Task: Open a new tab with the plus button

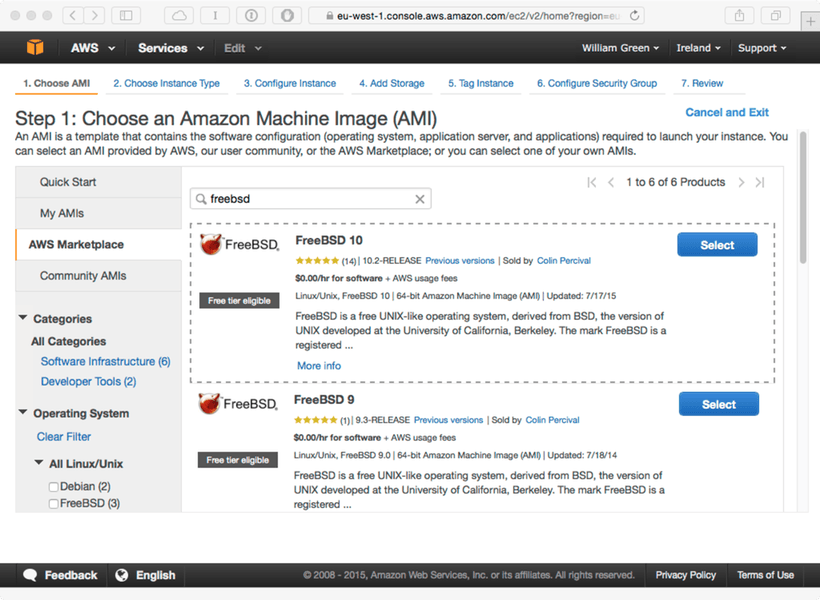Action: click(810, 21)
